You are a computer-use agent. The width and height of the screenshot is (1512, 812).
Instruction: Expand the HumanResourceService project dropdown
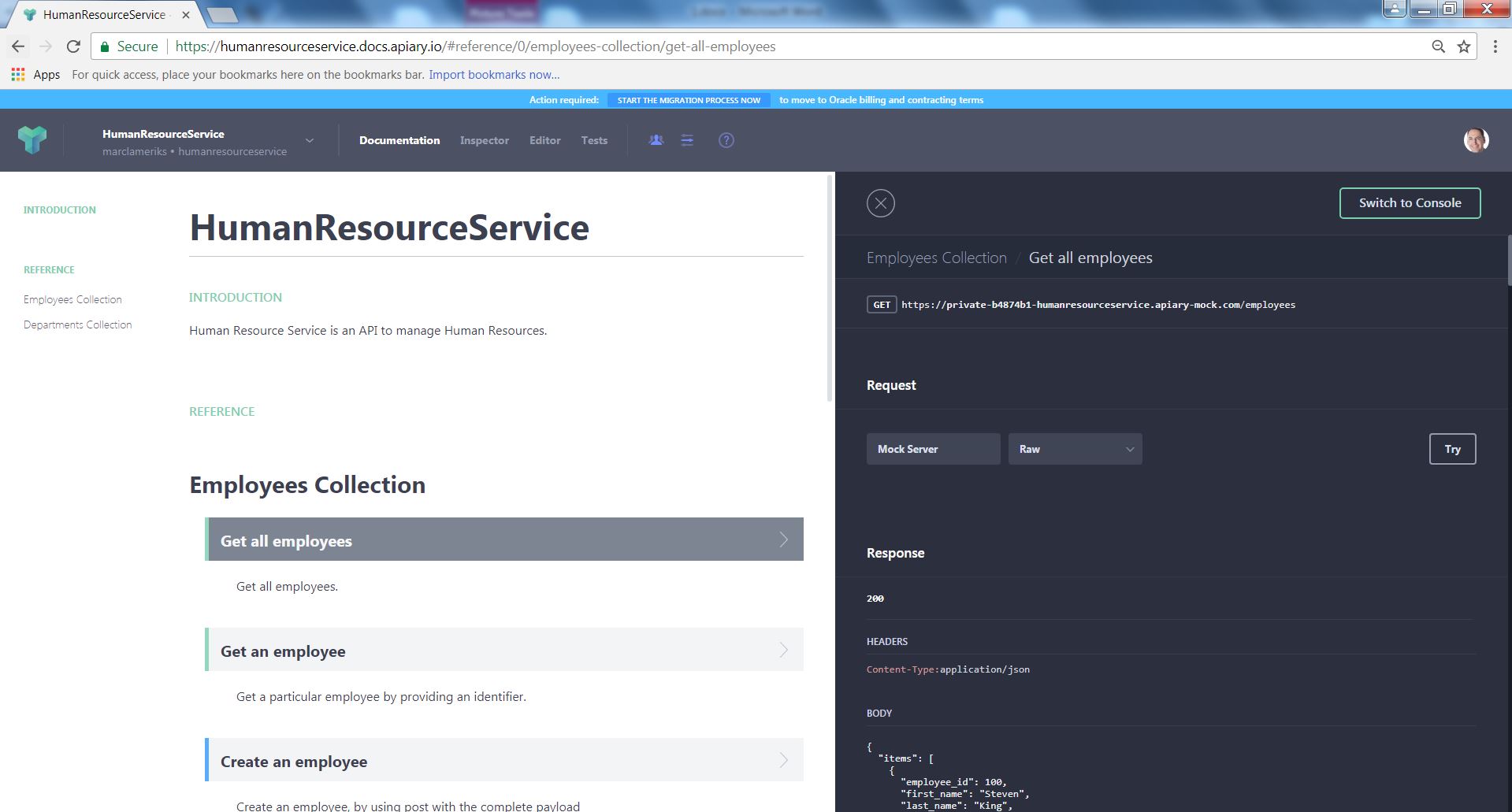tap(310, 141)
